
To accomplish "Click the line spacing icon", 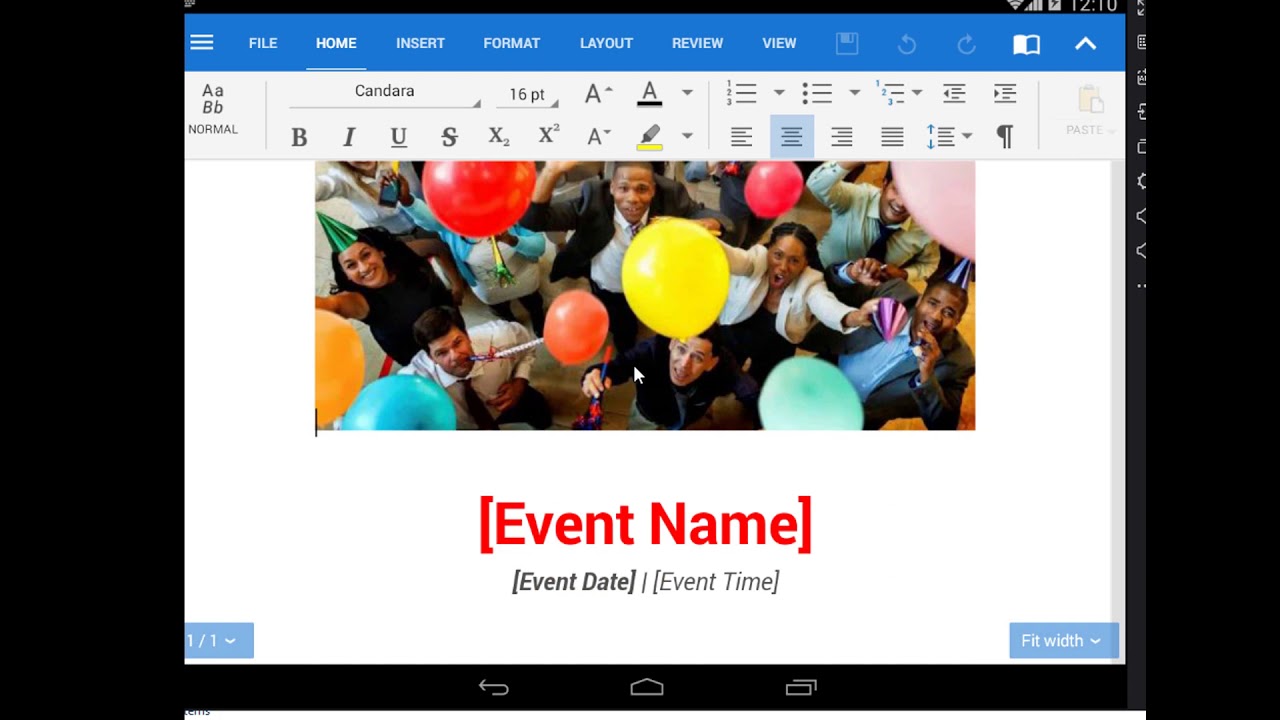I will 940,137.
